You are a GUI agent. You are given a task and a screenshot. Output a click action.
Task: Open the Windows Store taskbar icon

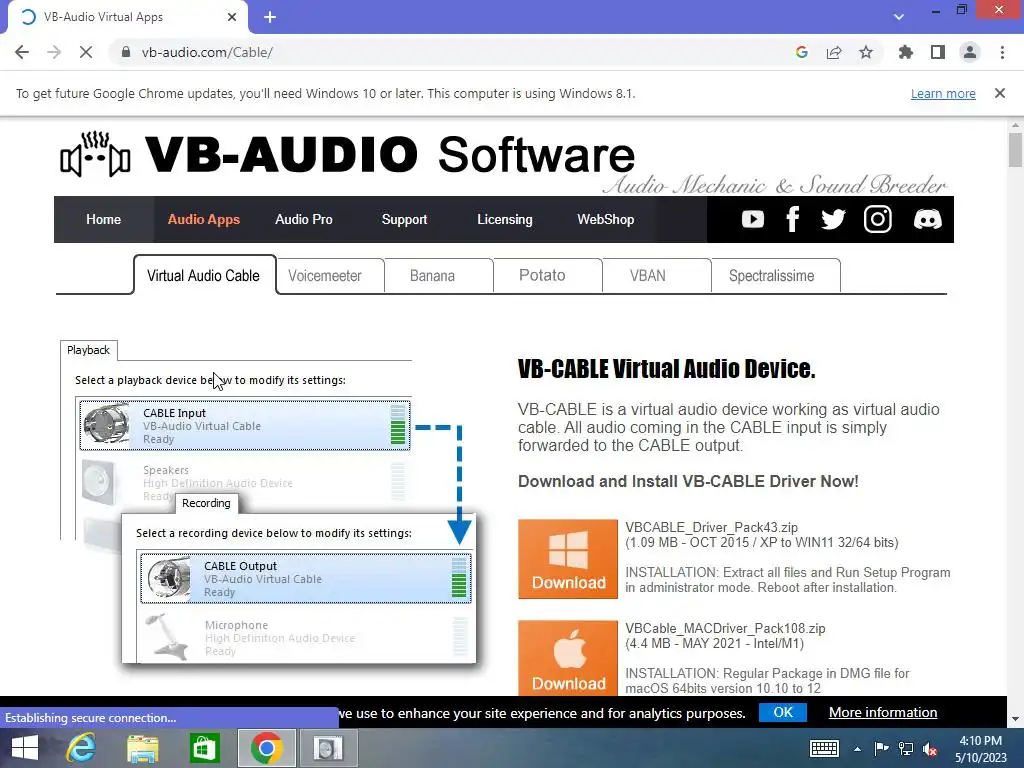click(x=204, y=748)
